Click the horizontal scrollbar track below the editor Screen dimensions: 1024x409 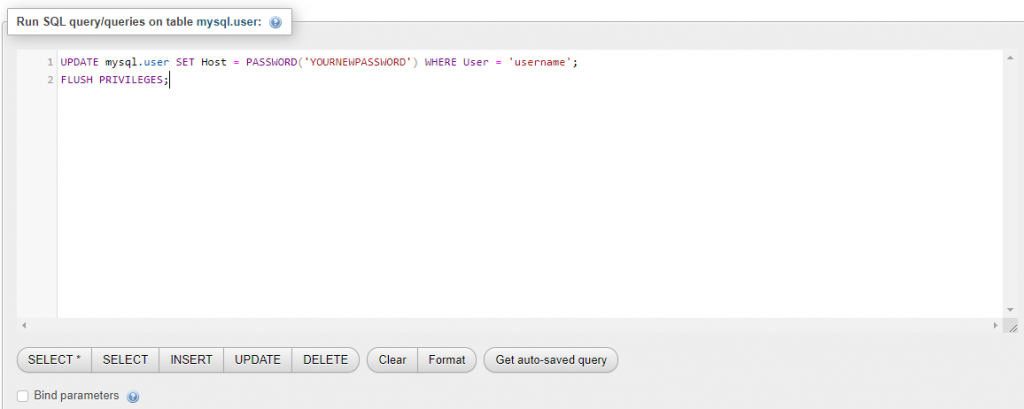(500, 326)
